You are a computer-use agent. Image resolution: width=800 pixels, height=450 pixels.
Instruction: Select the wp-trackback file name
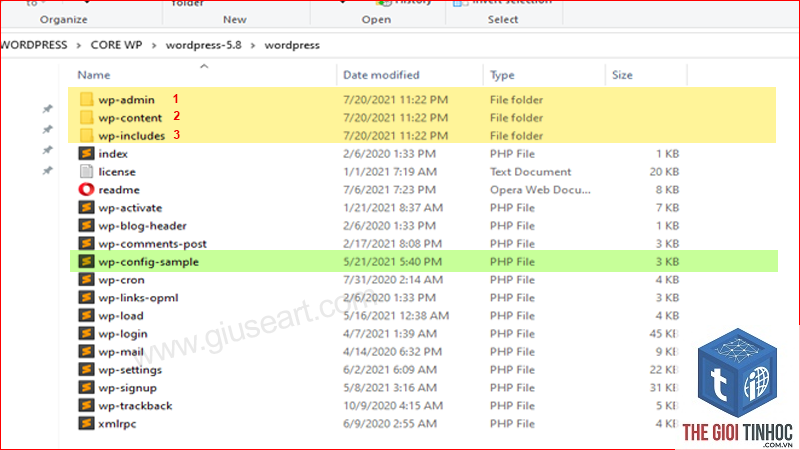(135, 406)
